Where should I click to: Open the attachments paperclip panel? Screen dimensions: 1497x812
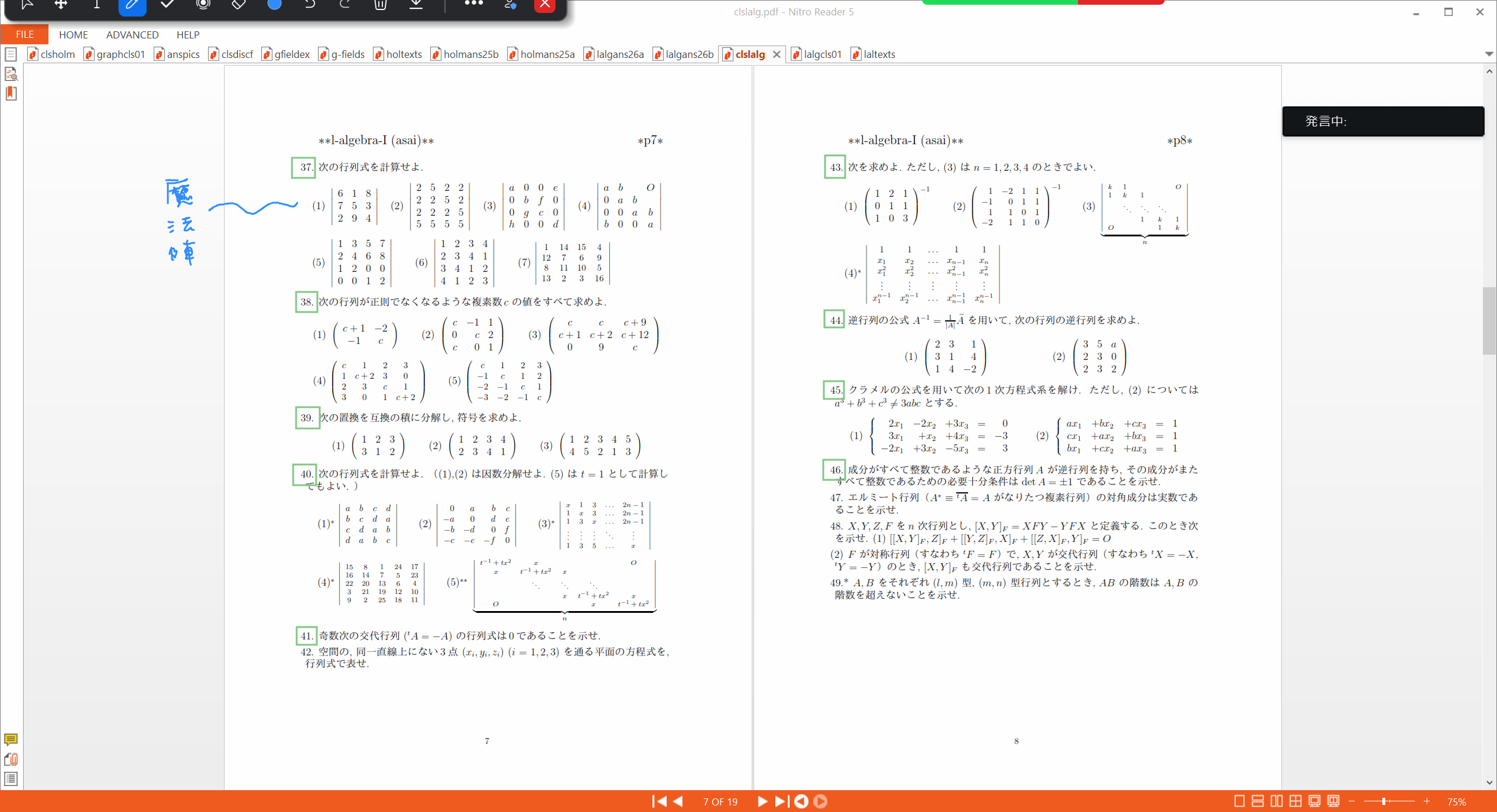[x=11, y=759]
